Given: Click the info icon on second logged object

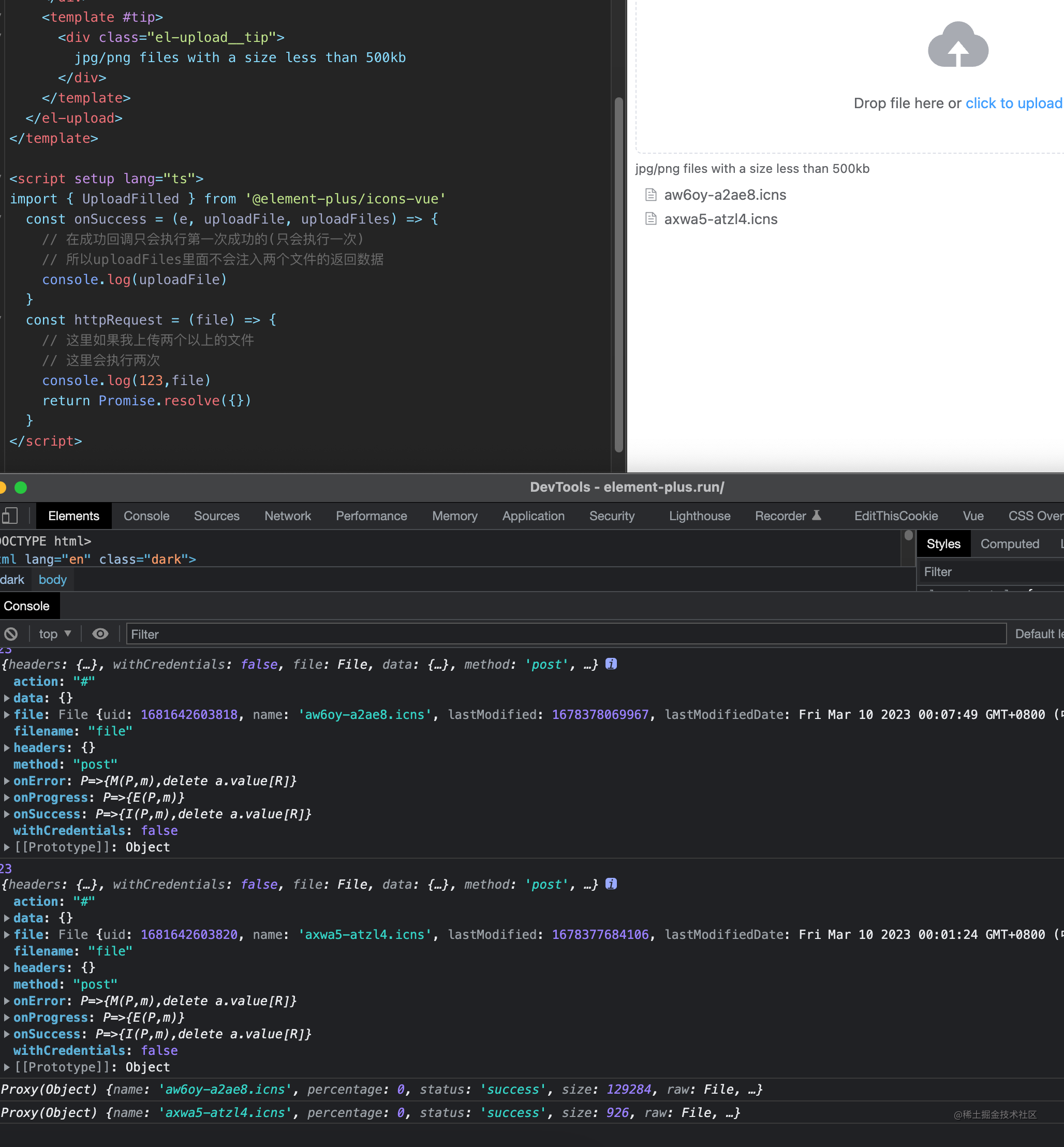Looking at the screenshot, I should click(x=611, y=884).
